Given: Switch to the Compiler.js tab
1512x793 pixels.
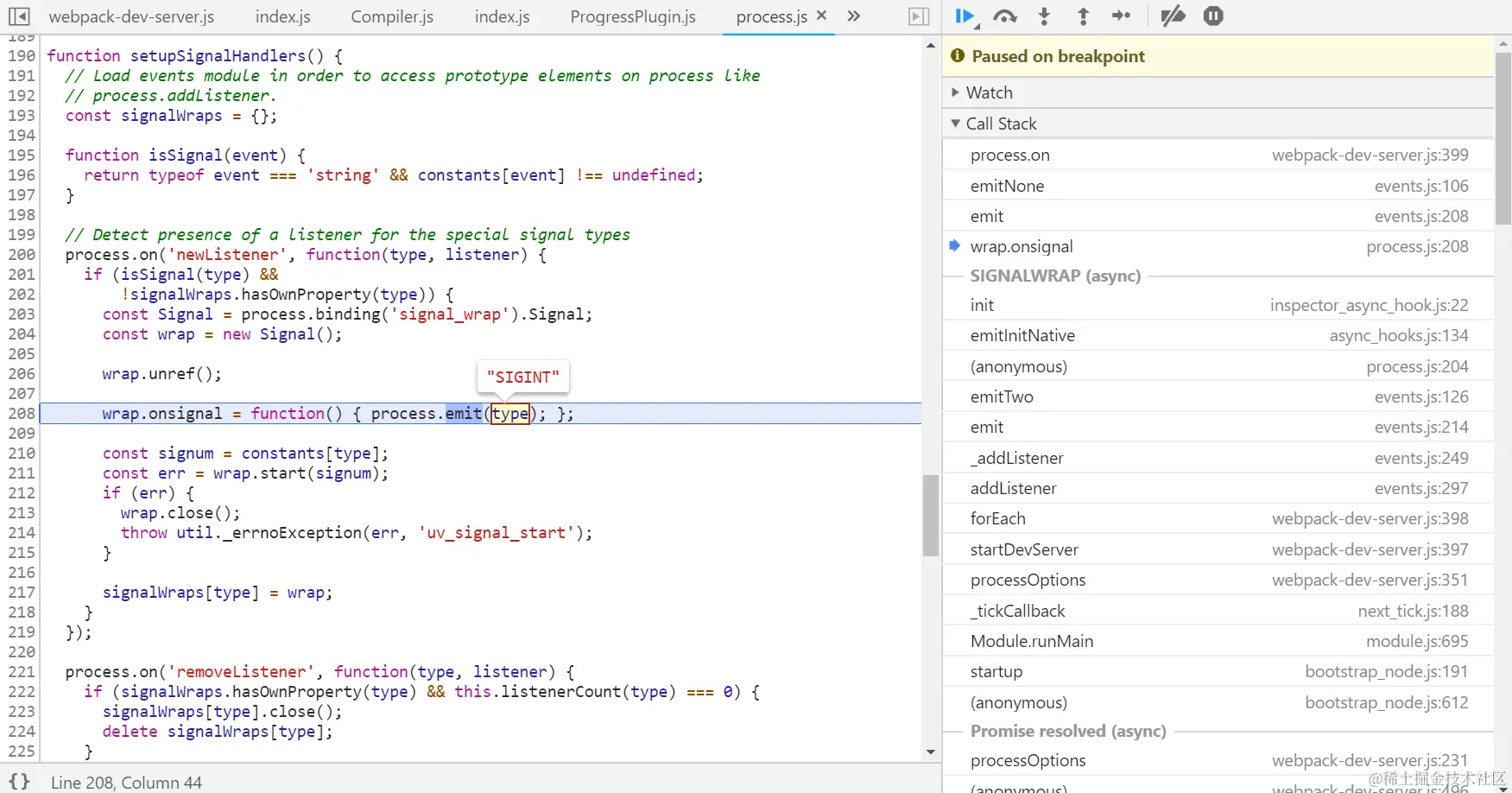Looking at the screenshot, I should pyautogui.click(x=392, y=16).
